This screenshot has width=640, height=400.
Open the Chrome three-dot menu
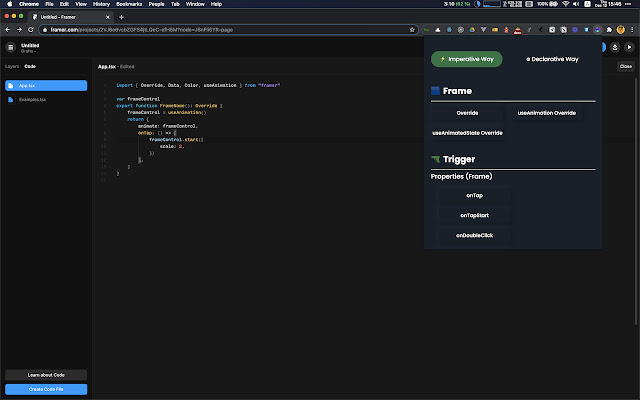point(632,29)
